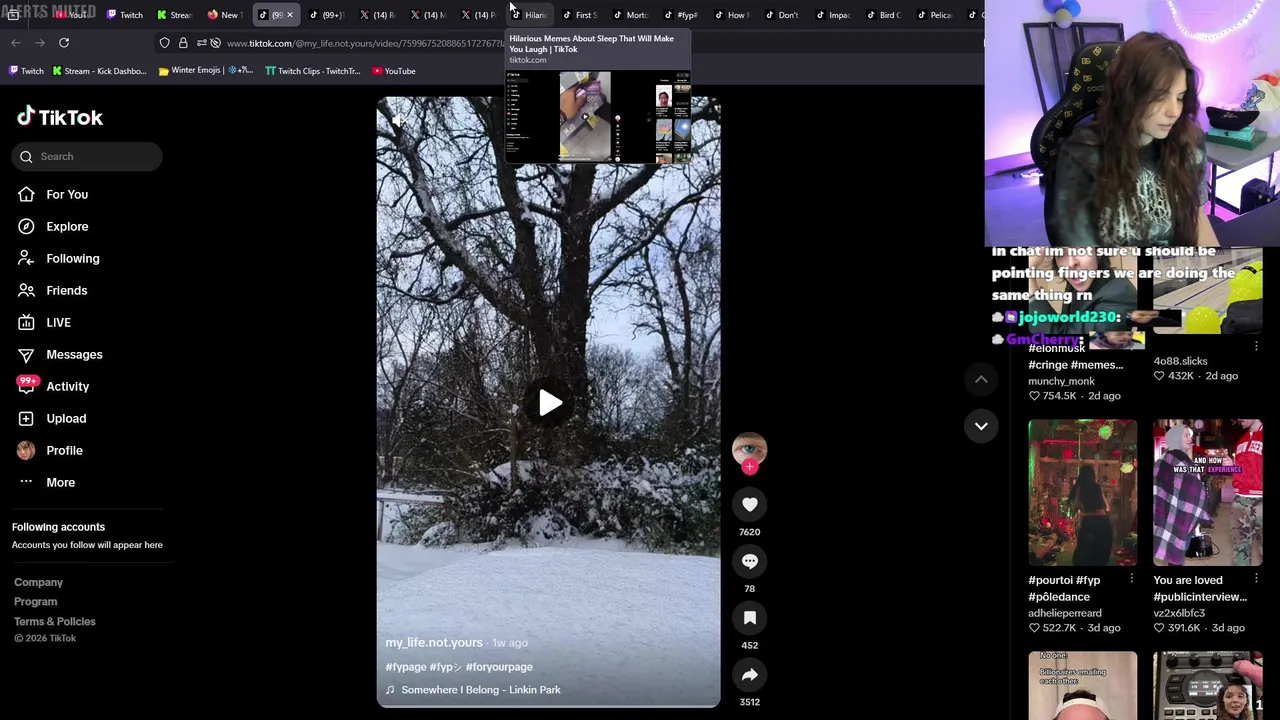The width and height of the screenshot is (1280, 720).
Task: Switch to the Bird tab
Action: [884, 15]
